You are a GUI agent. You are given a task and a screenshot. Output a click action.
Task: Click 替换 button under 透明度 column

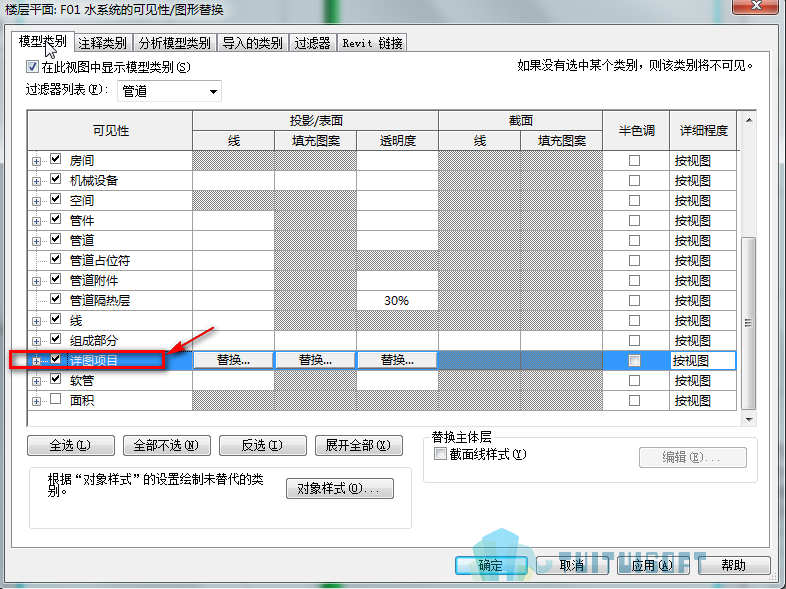pos(397,360)
